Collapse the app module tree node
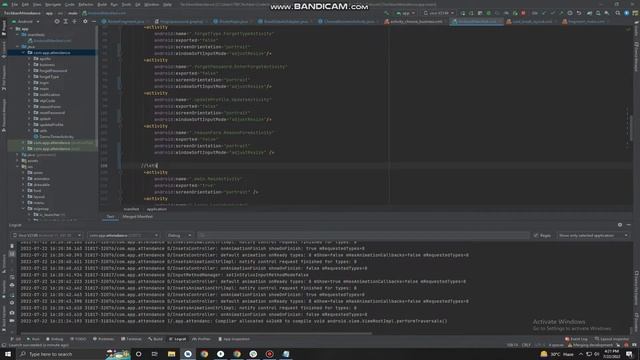This screenshot has height=360, width=640. [11, 29]
